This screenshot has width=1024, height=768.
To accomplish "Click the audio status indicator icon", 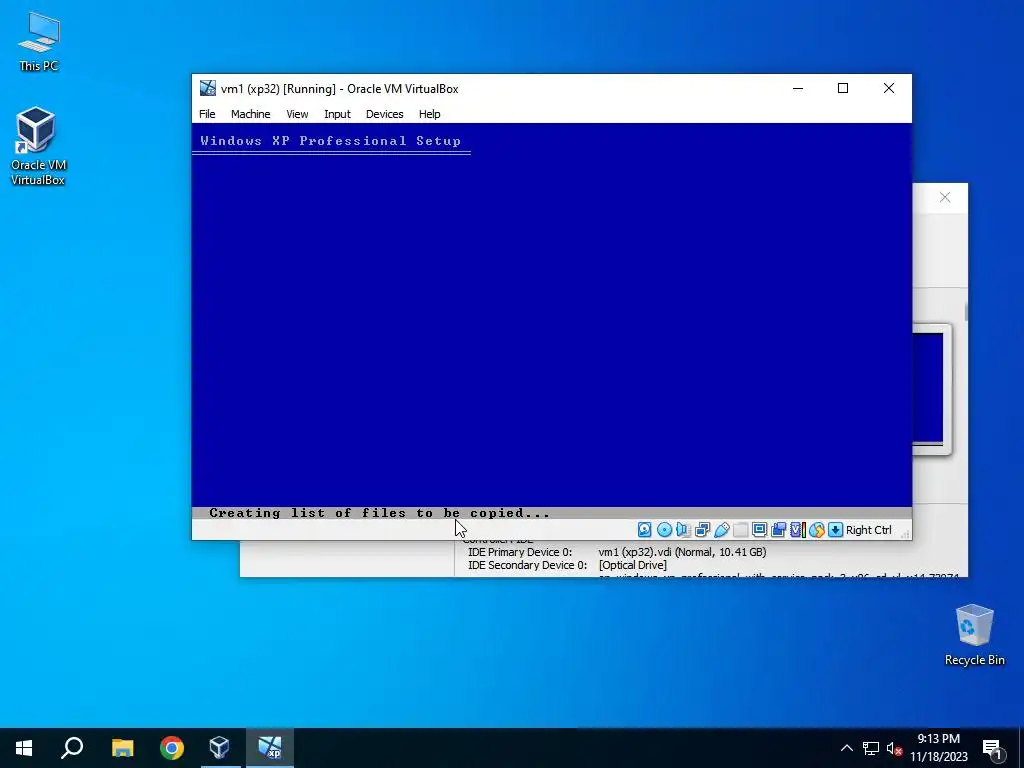I will pos(683,530).
